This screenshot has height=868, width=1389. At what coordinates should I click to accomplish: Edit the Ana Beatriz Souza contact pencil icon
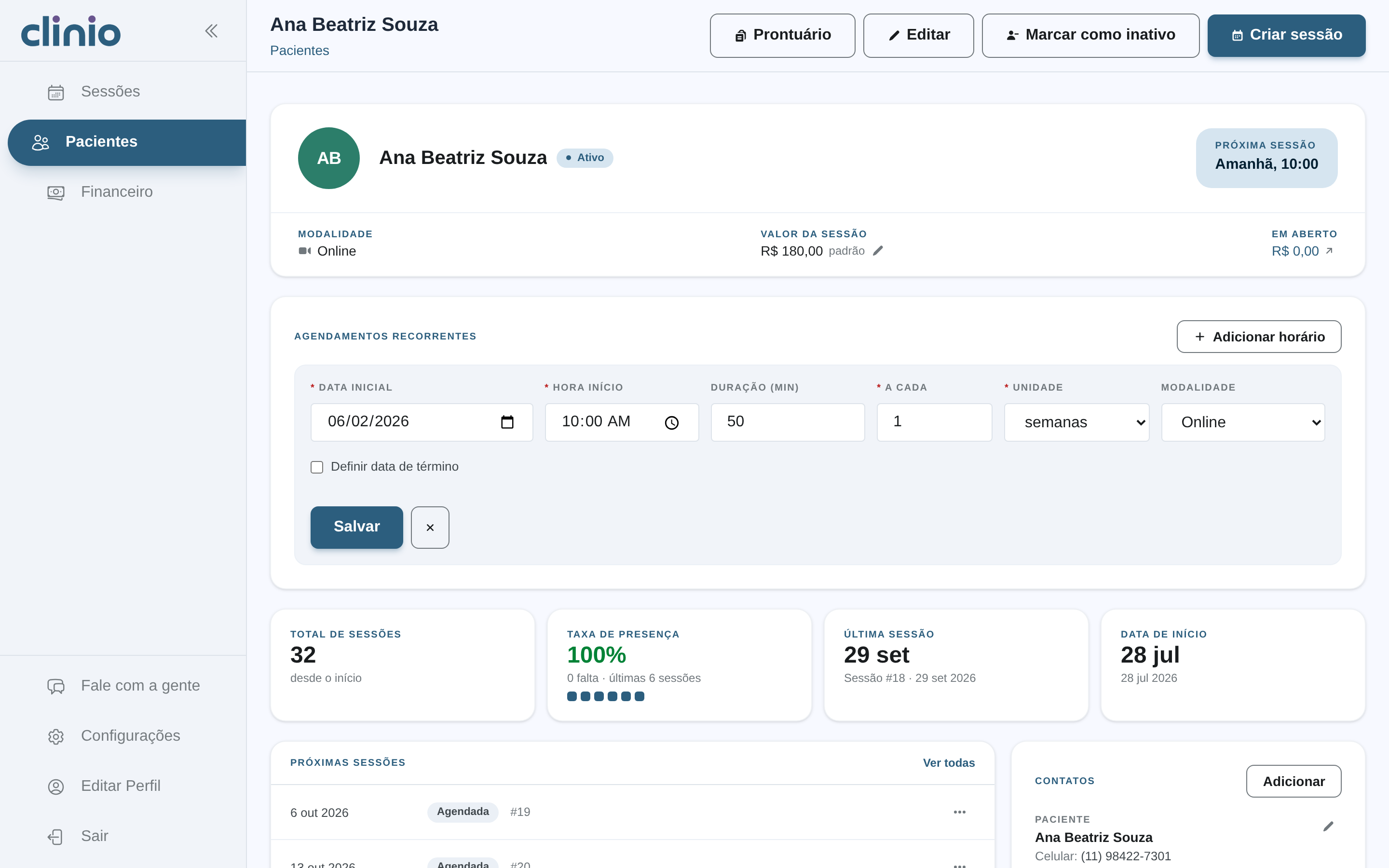coord(1328,827)
